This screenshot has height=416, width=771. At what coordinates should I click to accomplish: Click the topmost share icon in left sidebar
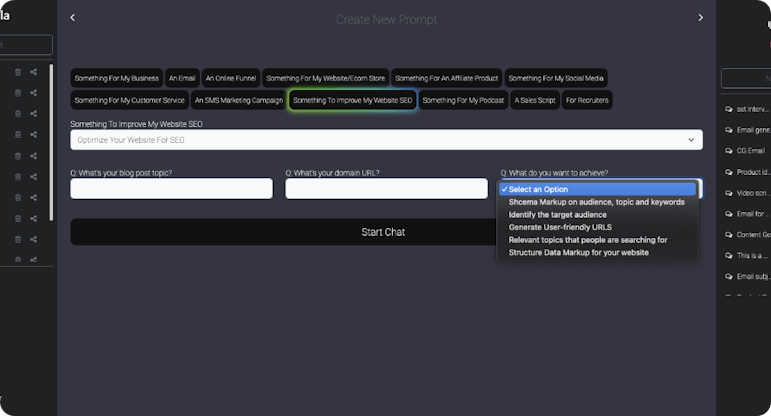coord(33,72)
